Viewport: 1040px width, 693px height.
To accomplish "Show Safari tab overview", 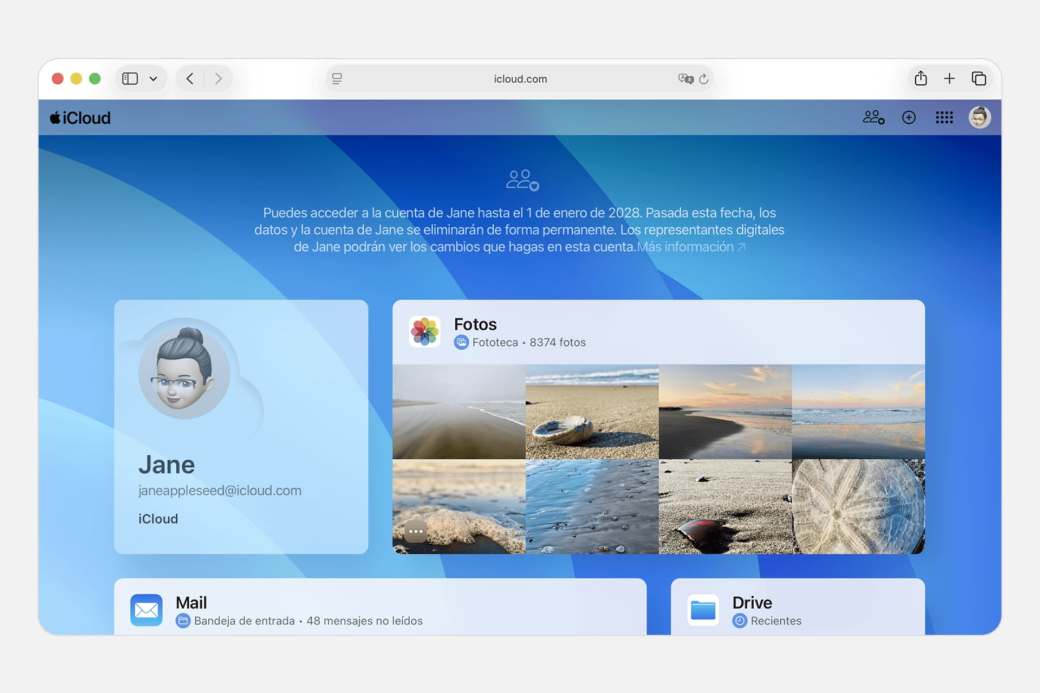I will click(x=979, y=79).
